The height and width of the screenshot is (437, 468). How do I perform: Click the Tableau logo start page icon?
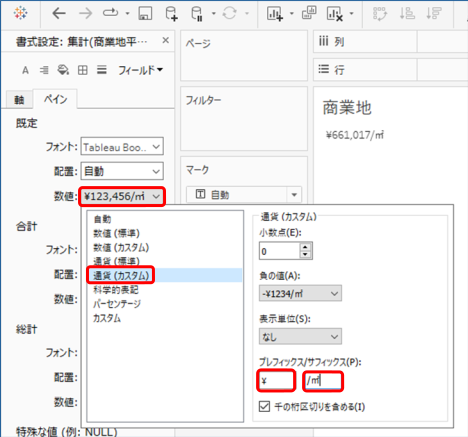pyautogui.click(x=21, y=13)
